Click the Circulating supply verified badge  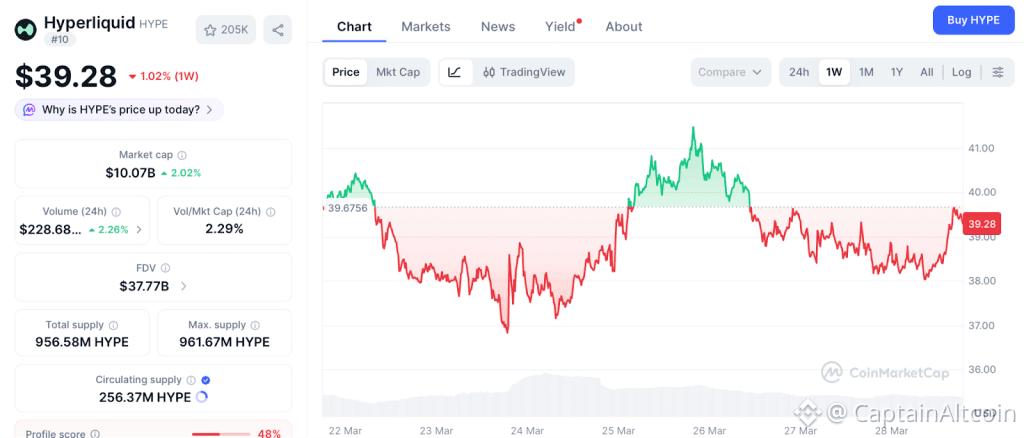click(x=206, y=380)
